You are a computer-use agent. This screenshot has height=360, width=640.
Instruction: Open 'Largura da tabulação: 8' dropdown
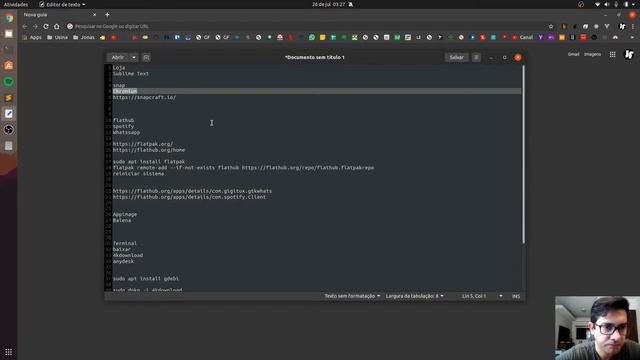414,296
